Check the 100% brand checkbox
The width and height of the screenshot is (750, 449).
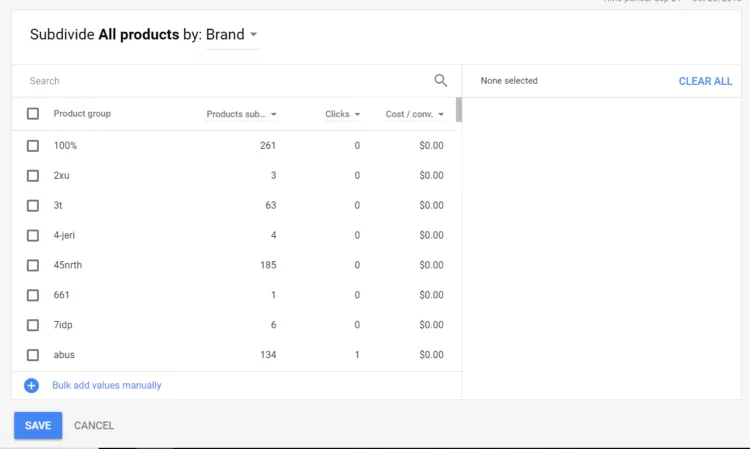[x=33, y=146]
